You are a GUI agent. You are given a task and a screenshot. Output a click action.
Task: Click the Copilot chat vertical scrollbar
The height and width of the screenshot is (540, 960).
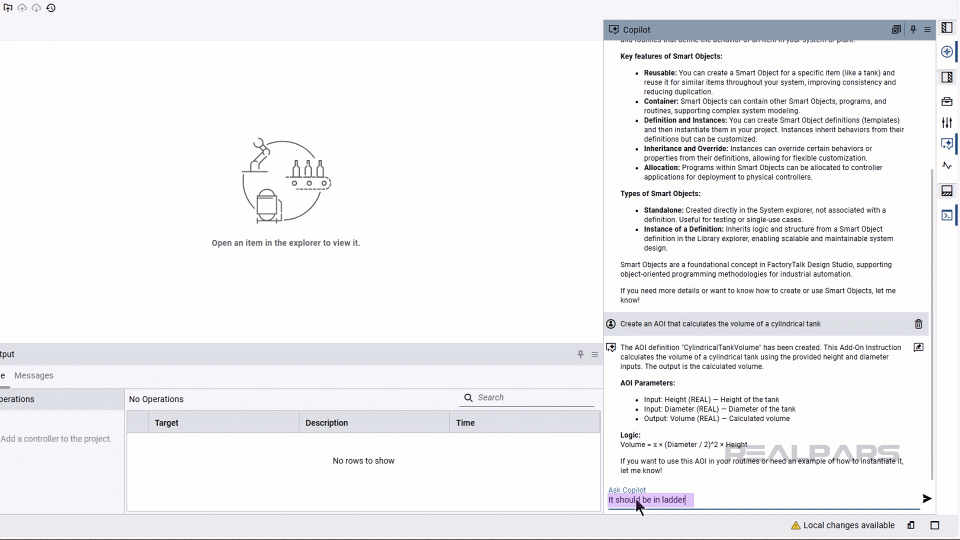coord(931,324)
